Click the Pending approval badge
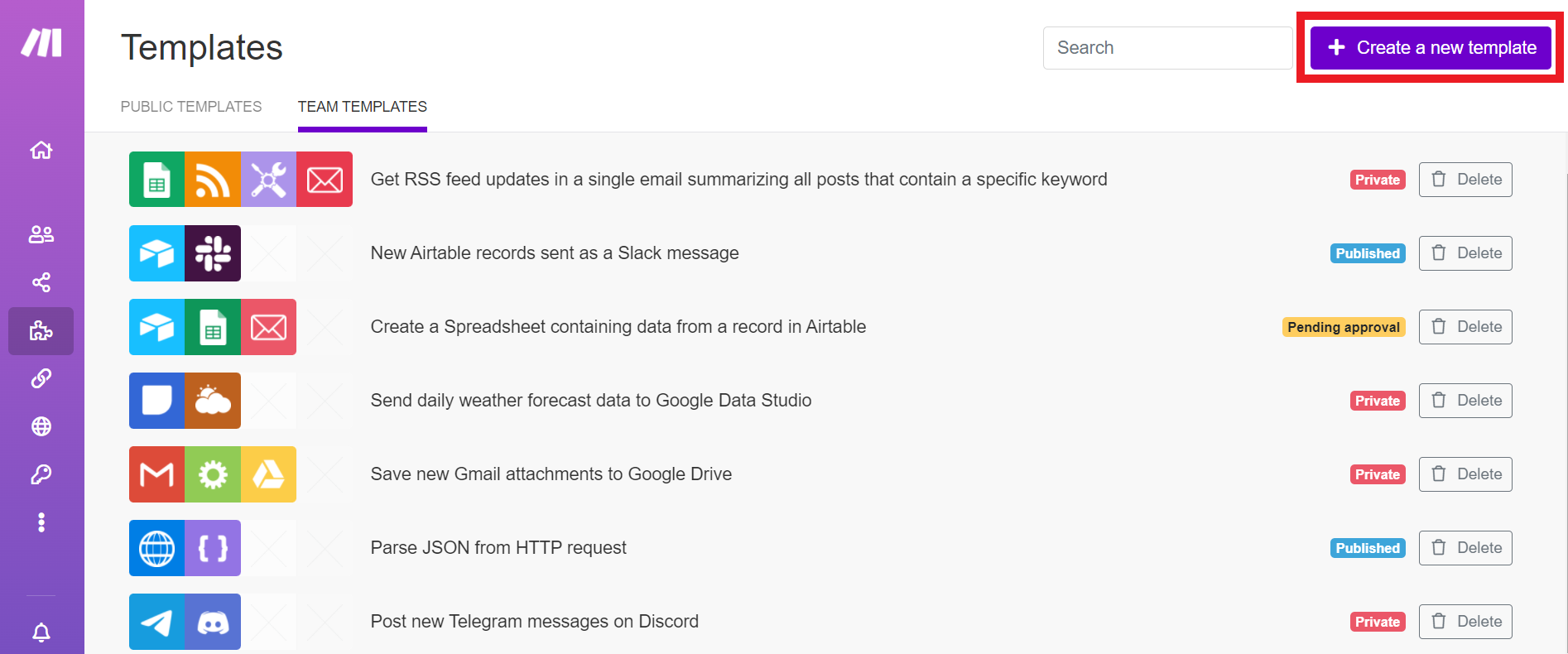The image size is (1568, 654). click(1344, 327)
